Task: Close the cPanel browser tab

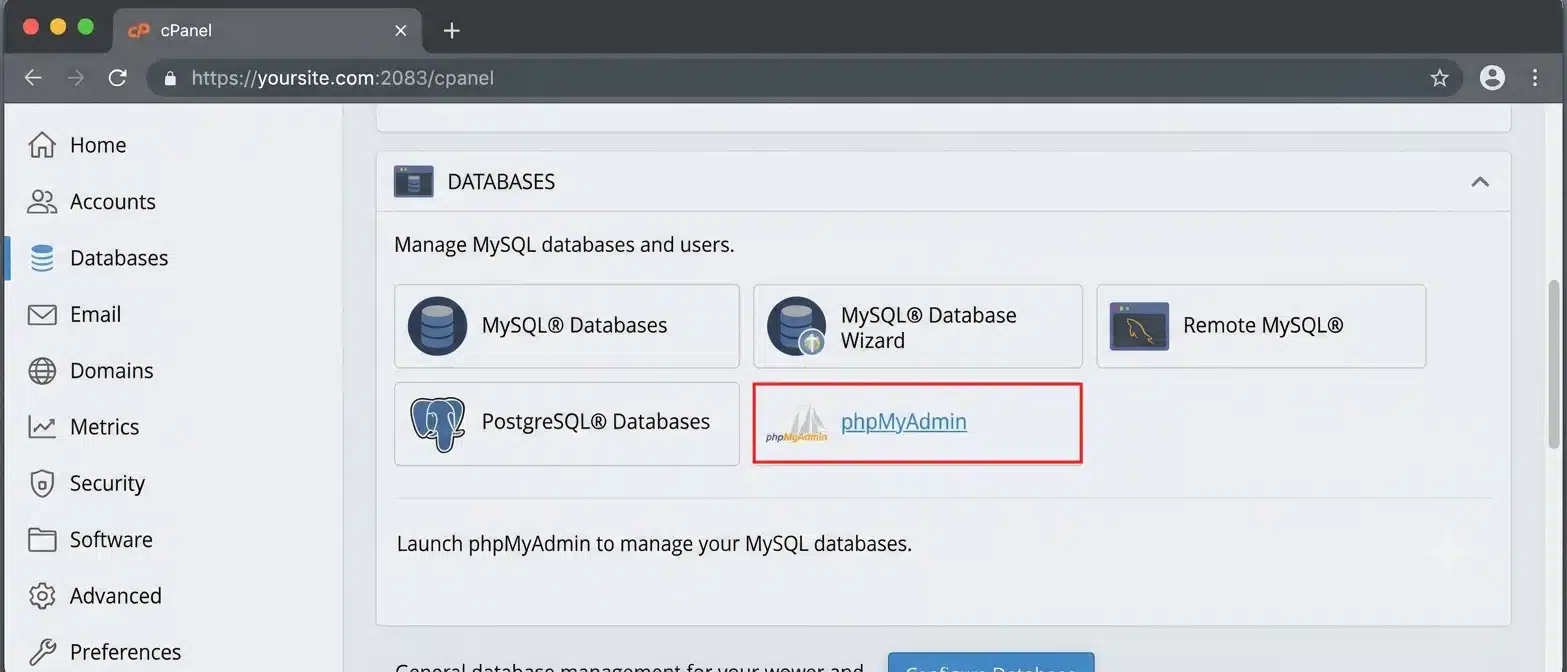Action: tap(400, 31)
